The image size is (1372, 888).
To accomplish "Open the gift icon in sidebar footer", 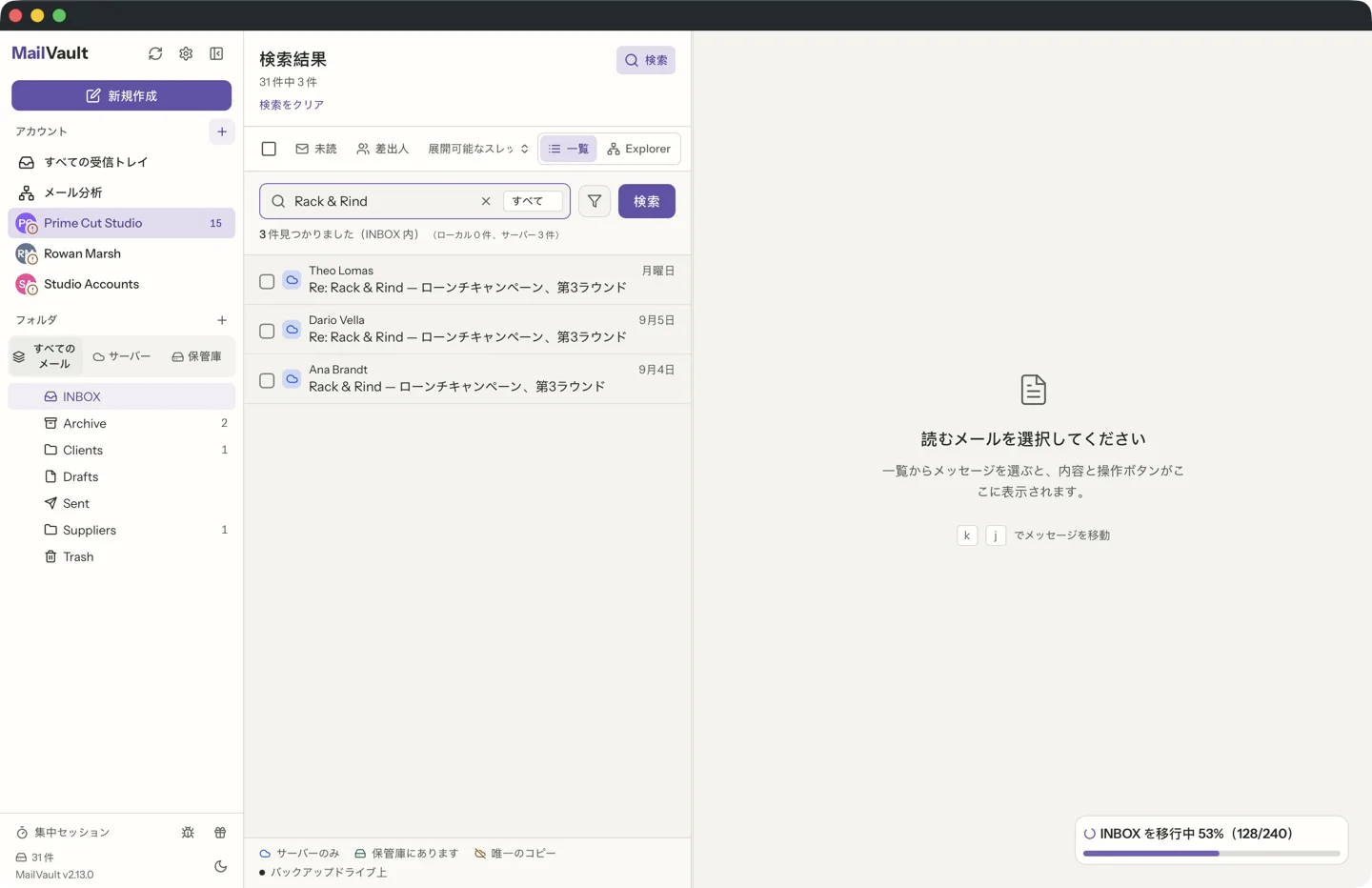I will click(x=220, y=832).
